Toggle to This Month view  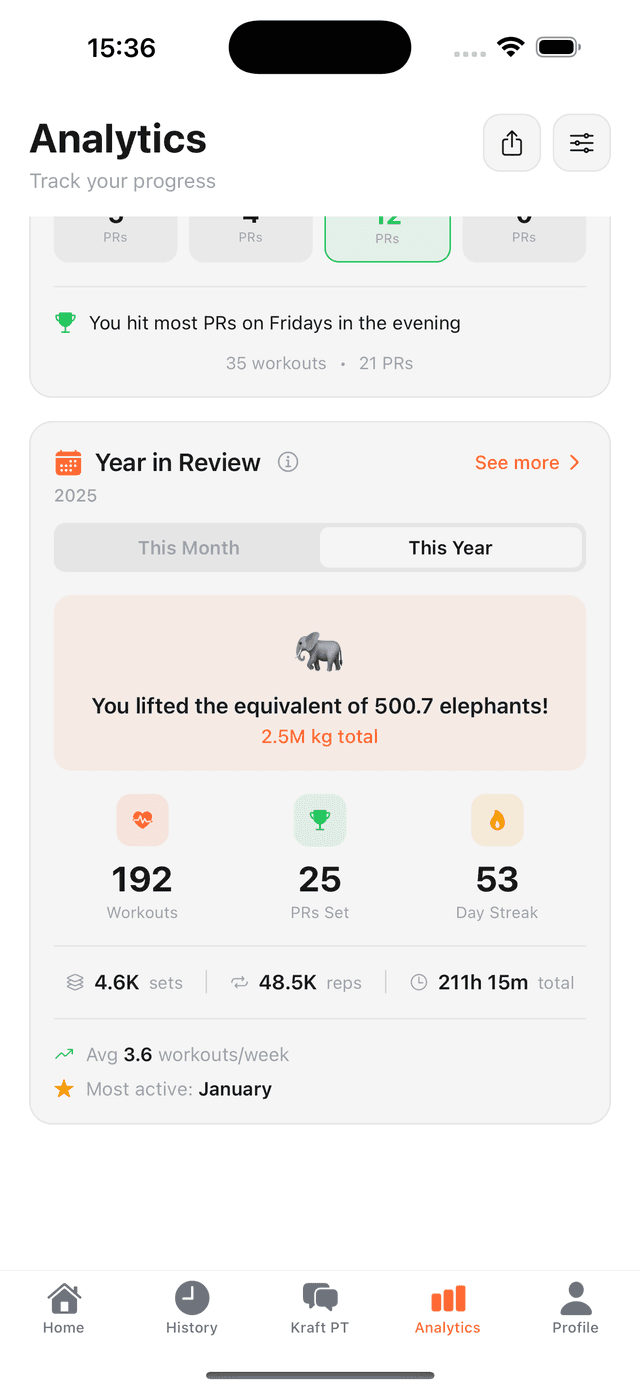[x=188, y=547]
